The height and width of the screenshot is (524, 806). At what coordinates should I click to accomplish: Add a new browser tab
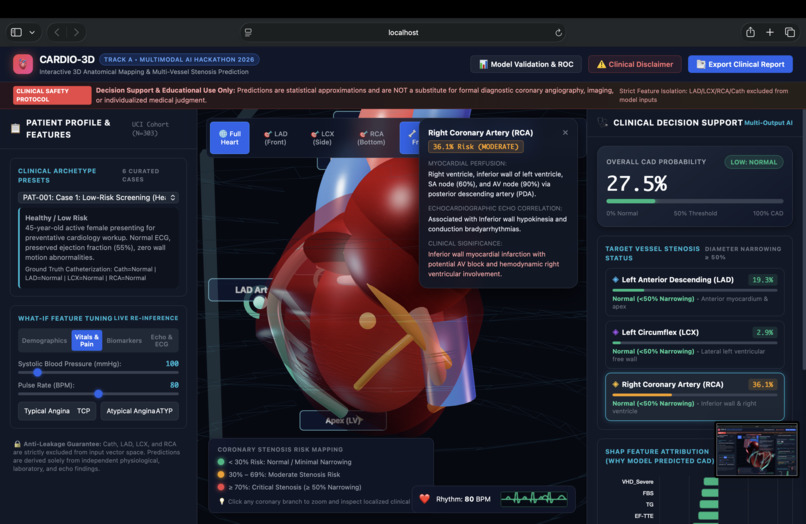[770, 32]
